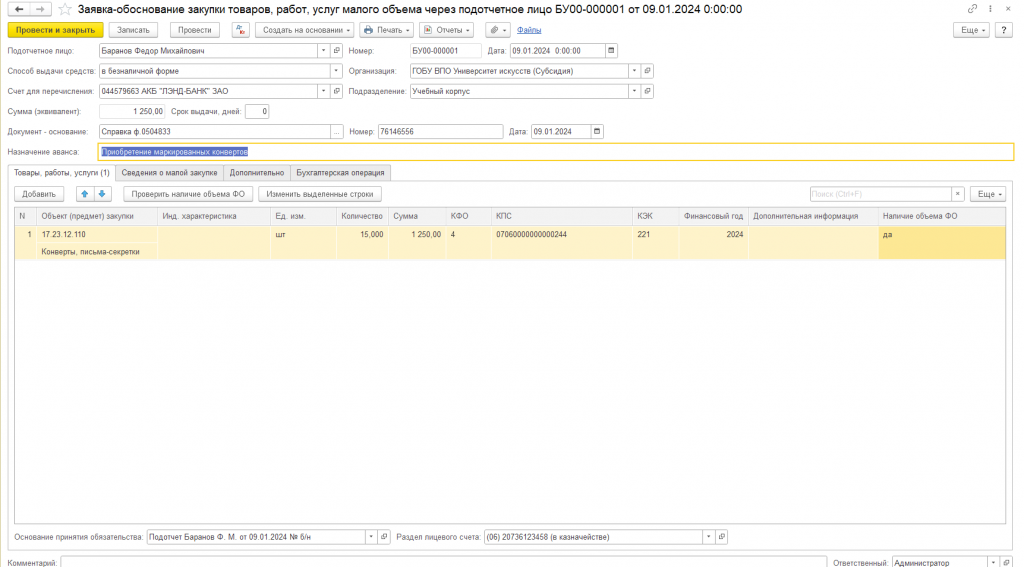
Task: Click Проверить наличие объема ФО
Action: (x=188, y=194)
